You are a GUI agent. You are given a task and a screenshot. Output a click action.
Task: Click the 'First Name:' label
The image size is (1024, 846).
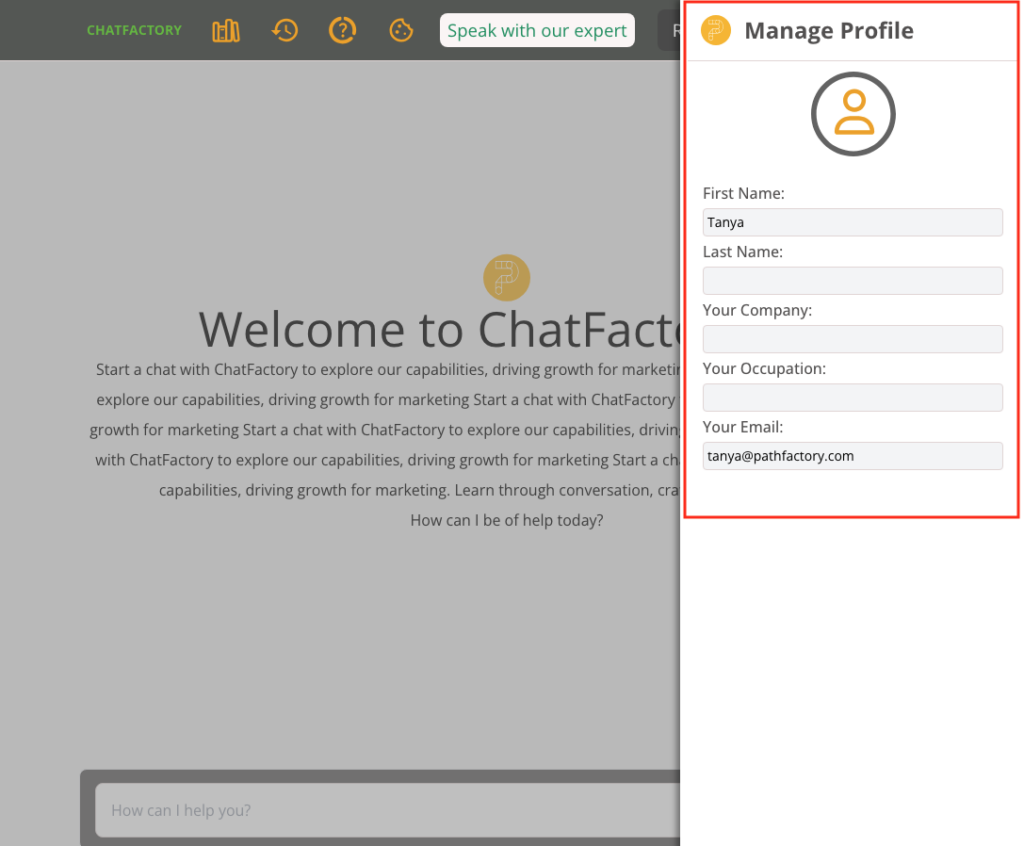click(743, 193)
